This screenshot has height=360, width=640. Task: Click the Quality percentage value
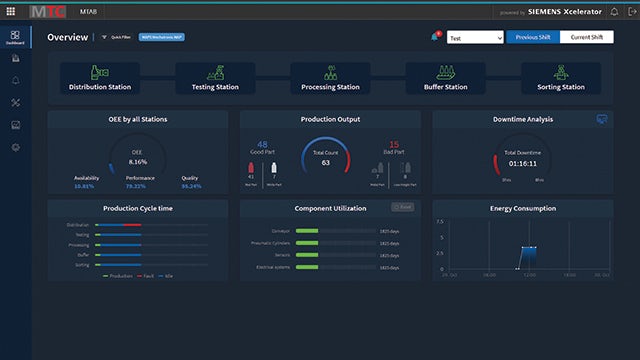(x=191, y=186)
